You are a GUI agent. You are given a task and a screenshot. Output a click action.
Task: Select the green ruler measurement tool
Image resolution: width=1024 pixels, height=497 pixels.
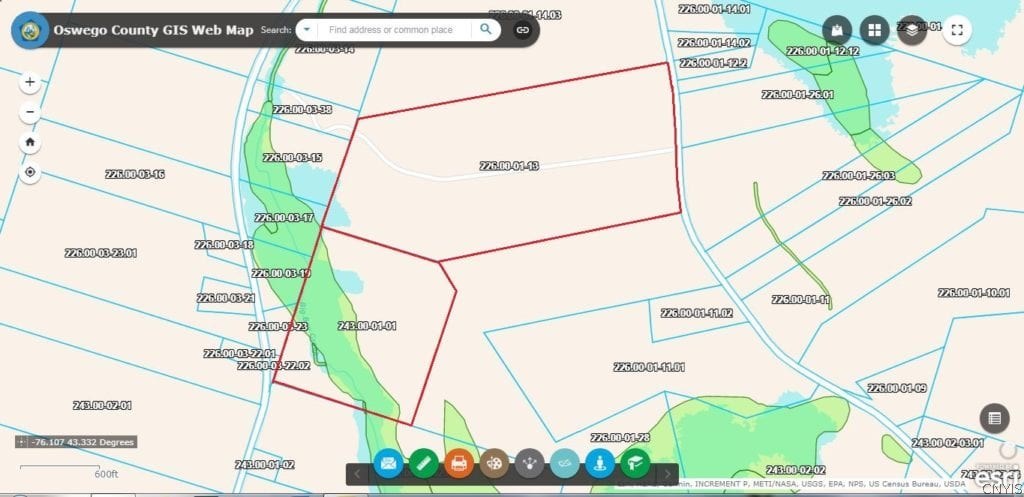coord(424,464)
